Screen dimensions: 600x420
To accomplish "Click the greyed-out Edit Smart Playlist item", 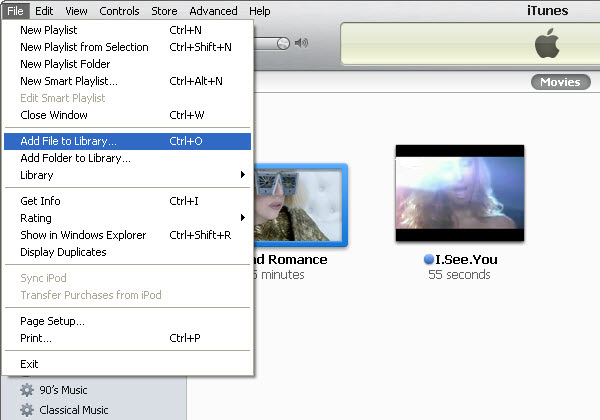I will pyautogui.click(x=127, y=98).
